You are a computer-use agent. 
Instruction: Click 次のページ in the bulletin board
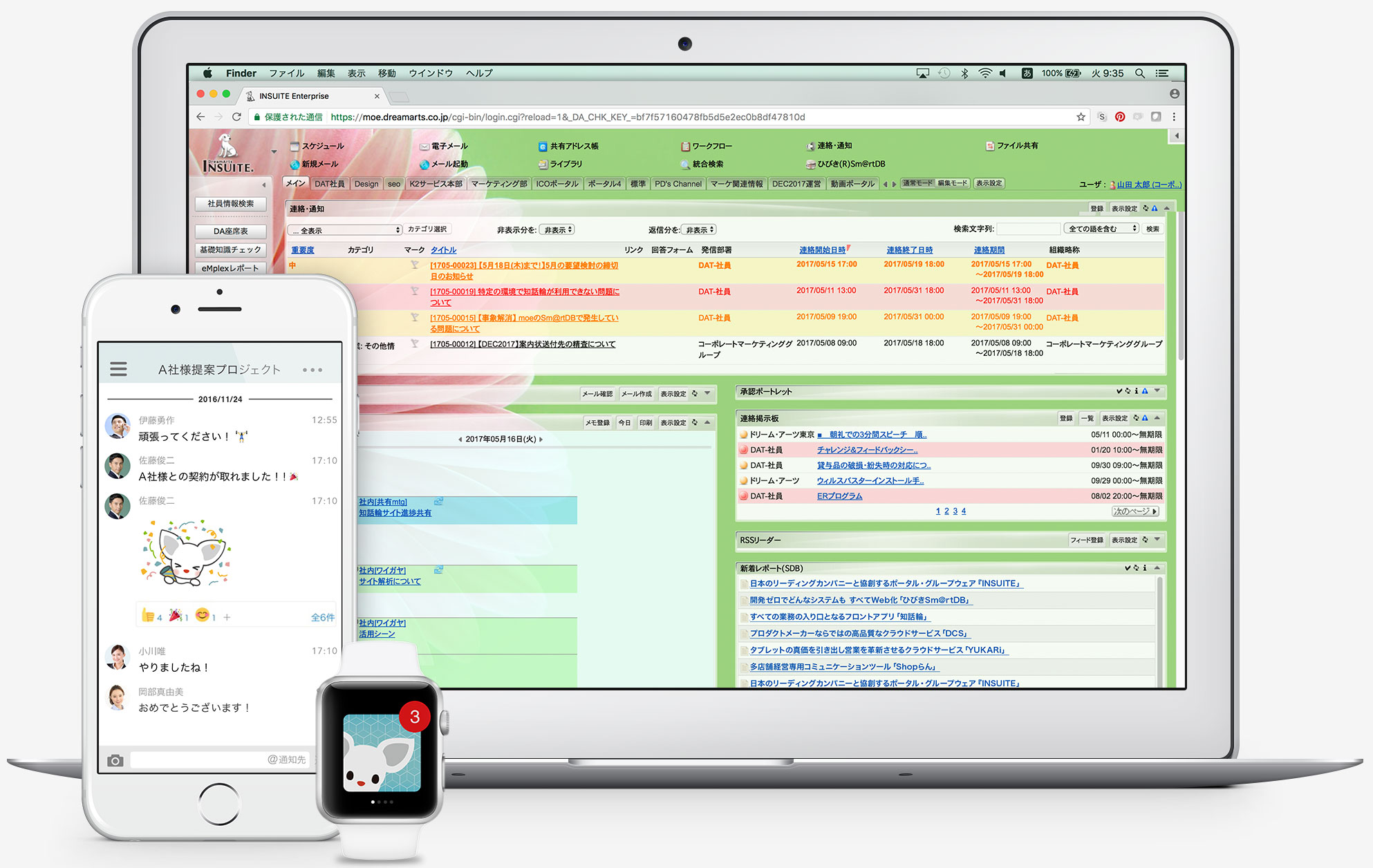coord(1134,511)
